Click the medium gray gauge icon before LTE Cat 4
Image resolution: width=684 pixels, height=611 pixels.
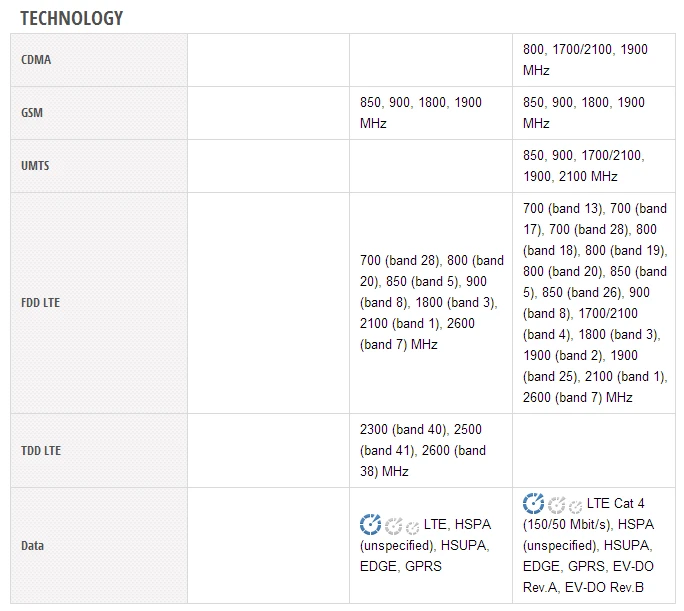click(557, 504)
